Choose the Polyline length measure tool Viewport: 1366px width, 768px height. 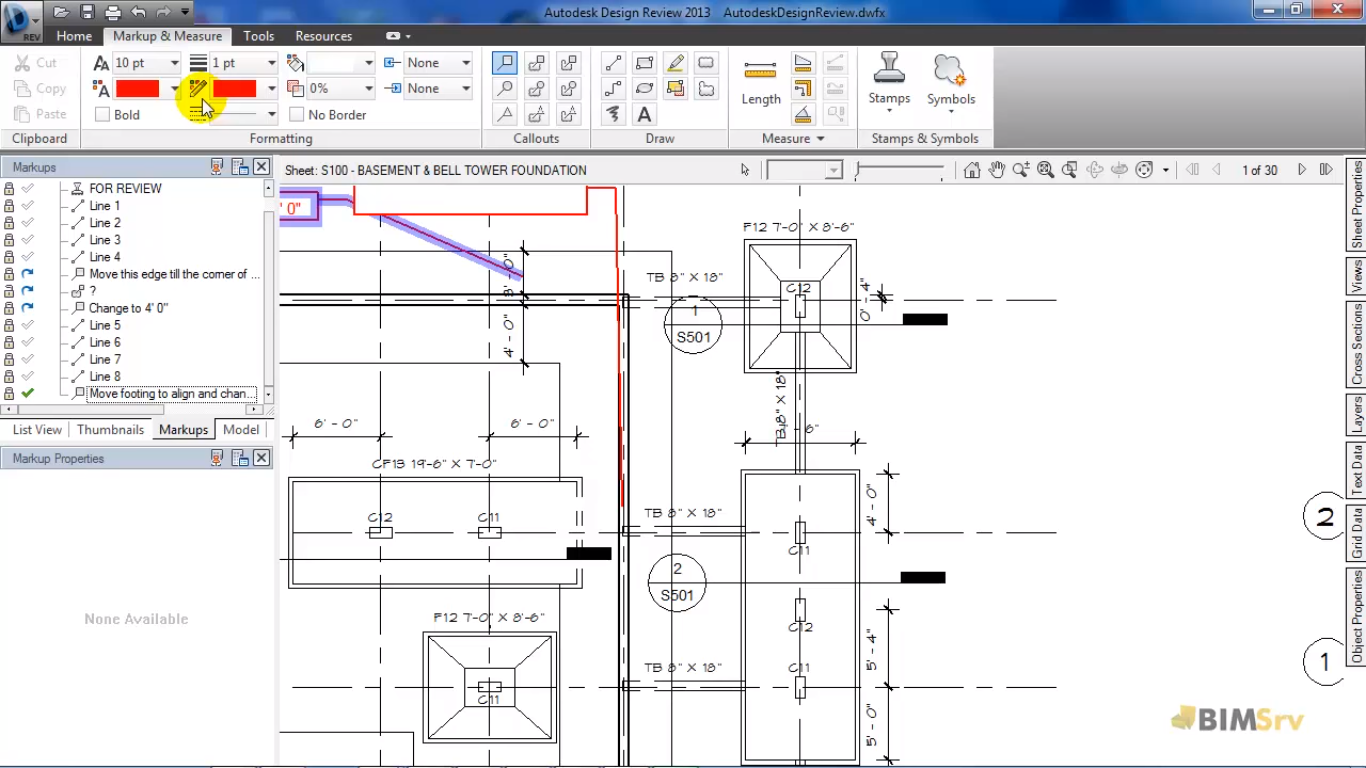coord(803,89)
